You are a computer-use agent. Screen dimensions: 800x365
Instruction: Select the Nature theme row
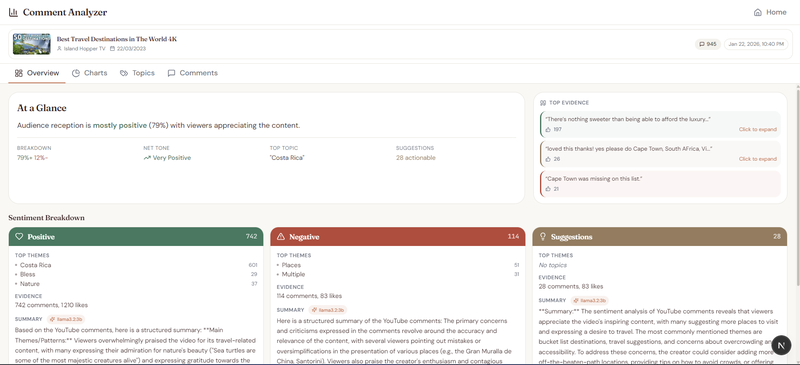coord(136,284)
